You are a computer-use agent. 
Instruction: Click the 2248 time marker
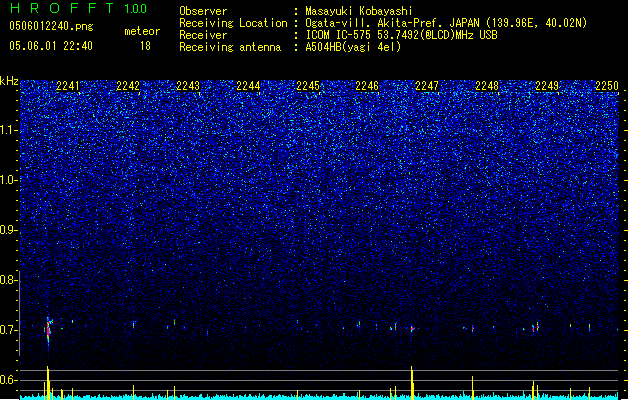pos(487,86)
